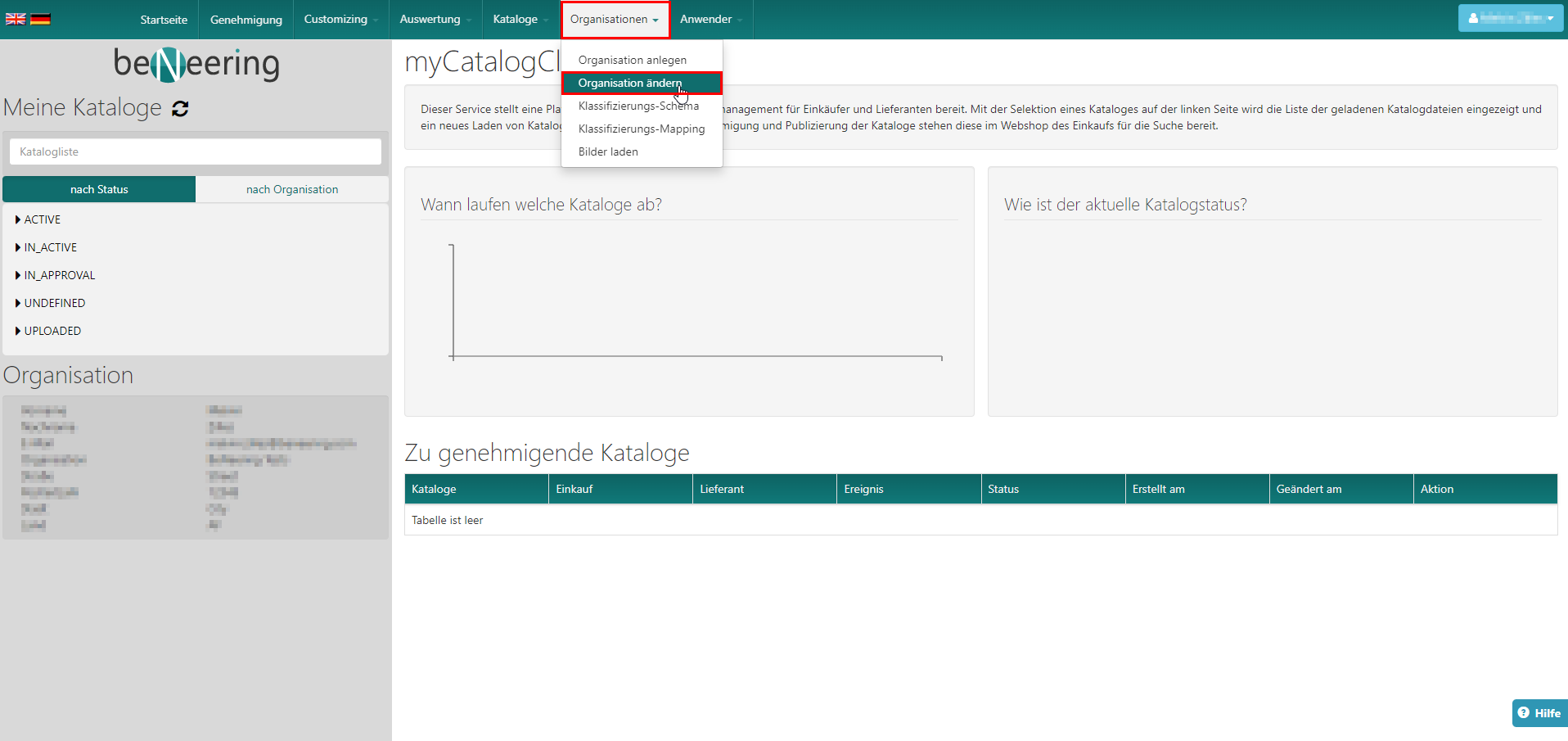Click Bilder laden in the menu
Viewport: 1568px width, 741px height.
tap(607, 151)
